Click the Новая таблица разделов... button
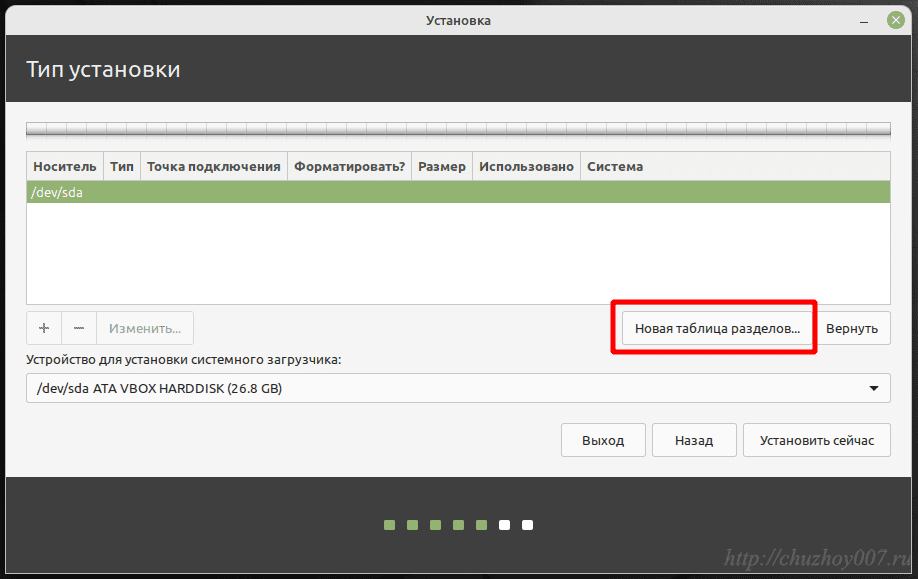This screenshot has width=918, height=579. [x=716, y=328]
